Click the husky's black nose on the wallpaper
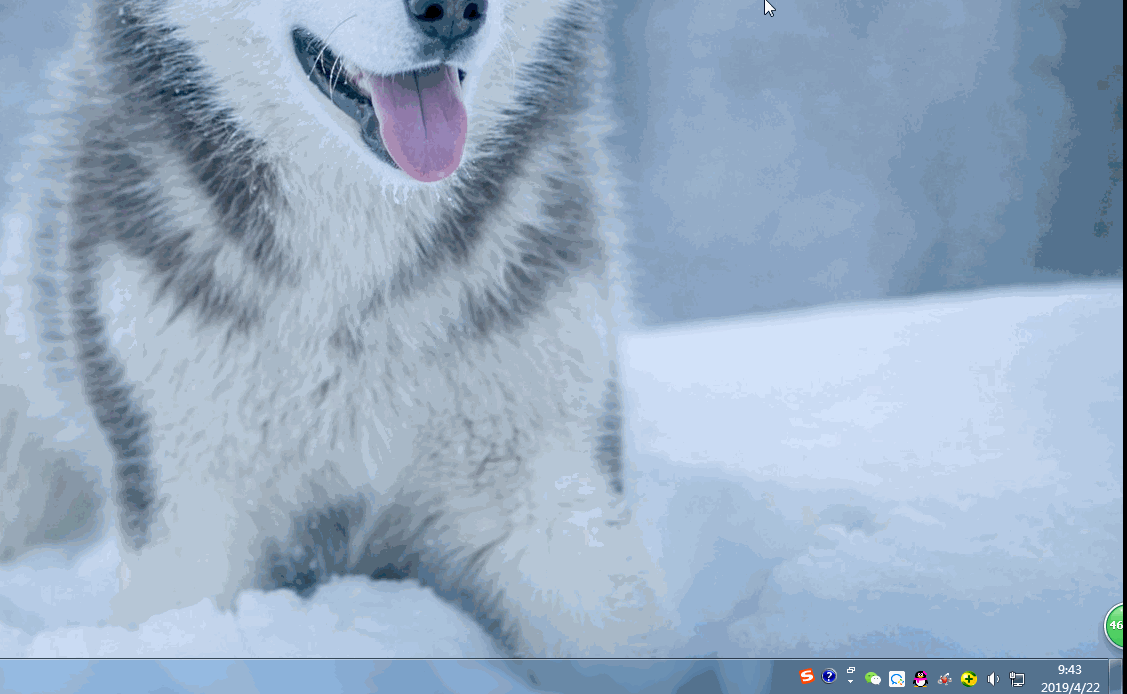1127x694 pixels. (x=446, y=14)
